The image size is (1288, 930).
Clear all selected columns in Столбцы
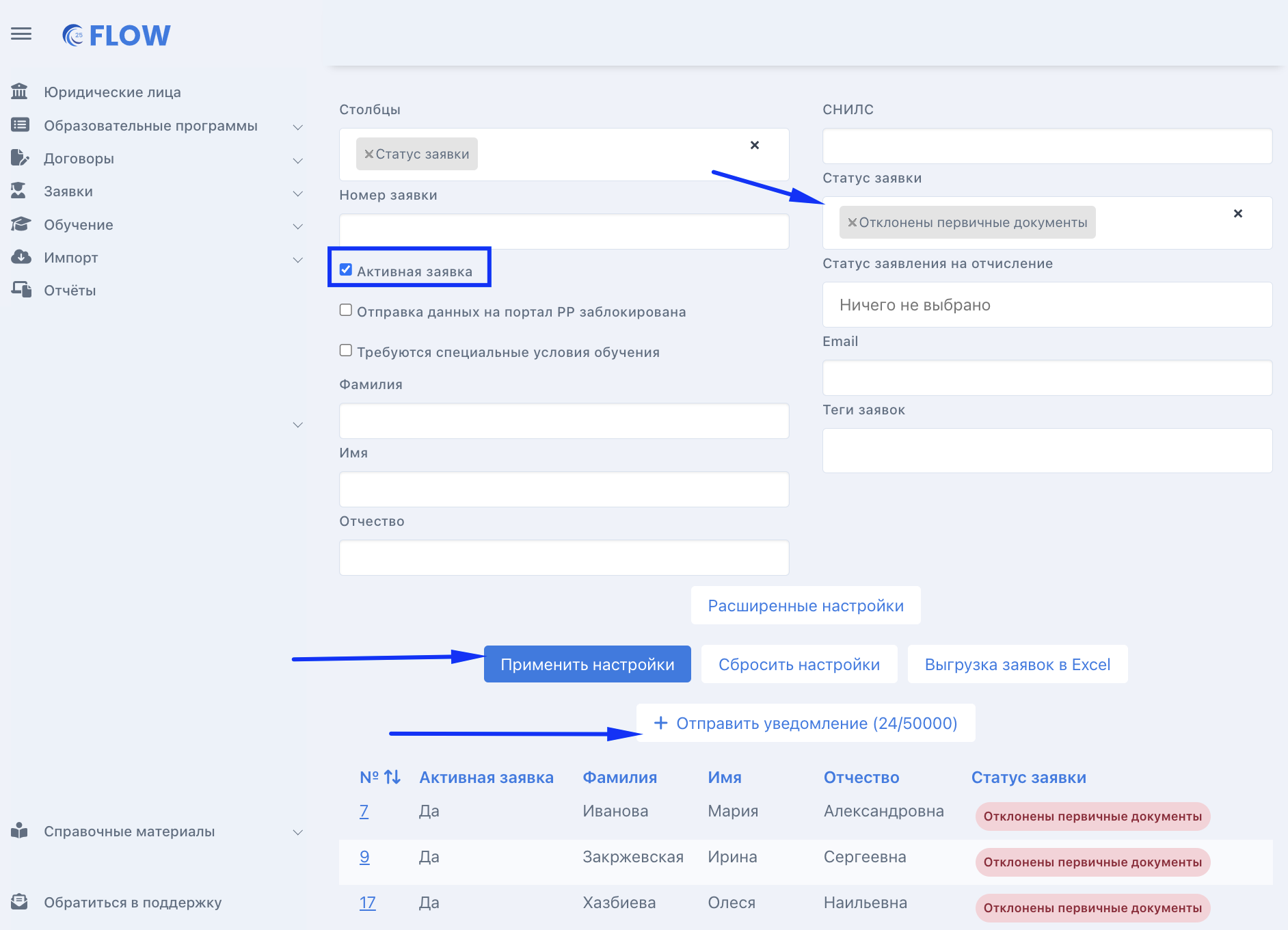pyautogui.click(x=755, y=145)
